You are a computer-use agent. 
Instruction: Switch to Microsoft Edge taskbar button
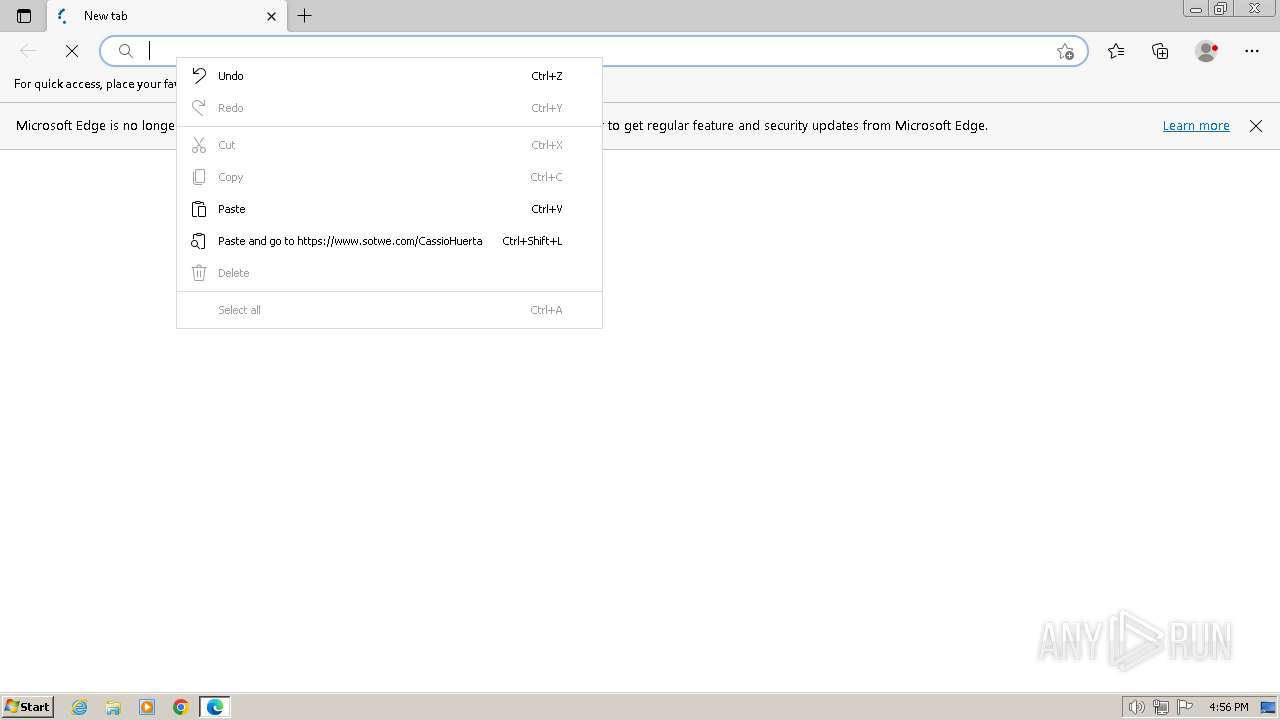coord(215,707)
